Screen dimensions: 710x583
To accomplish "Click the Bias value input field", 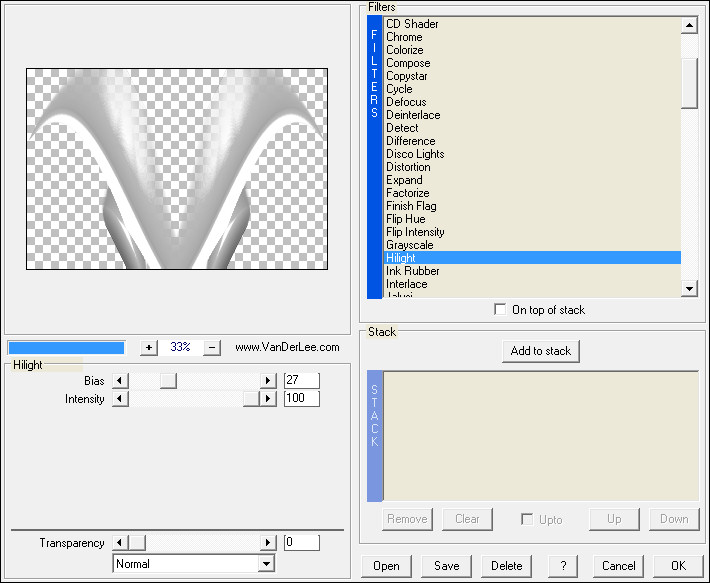I will 301,380.
